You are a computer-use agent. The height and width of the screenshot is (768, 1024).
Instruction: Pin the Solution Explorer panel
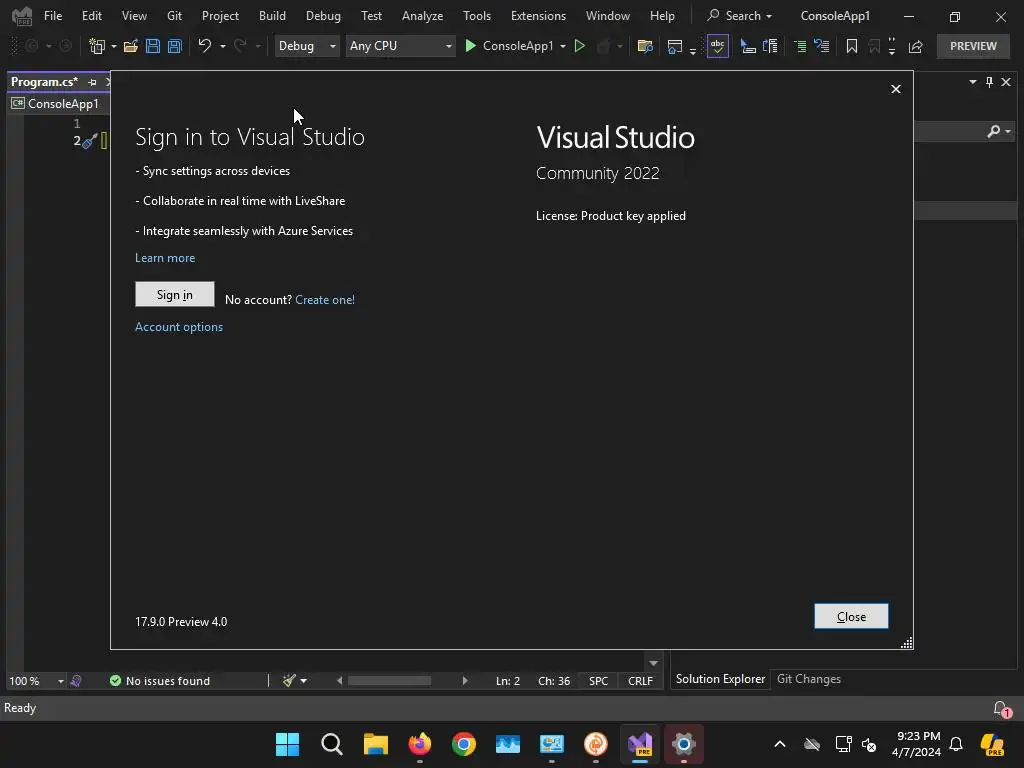[989, 82]
